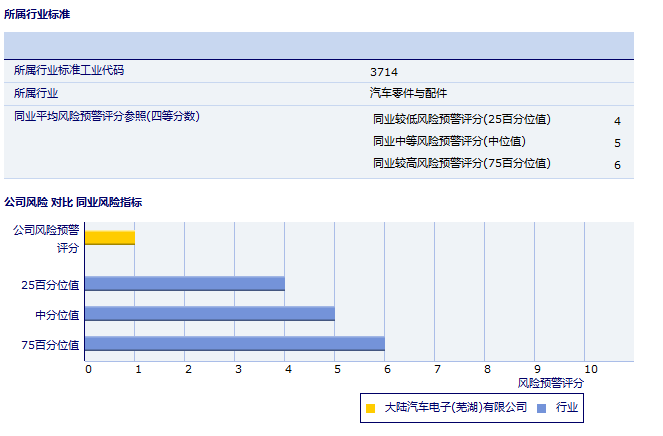Click the blue 75百分位值 bar in chart

[235, 344]
